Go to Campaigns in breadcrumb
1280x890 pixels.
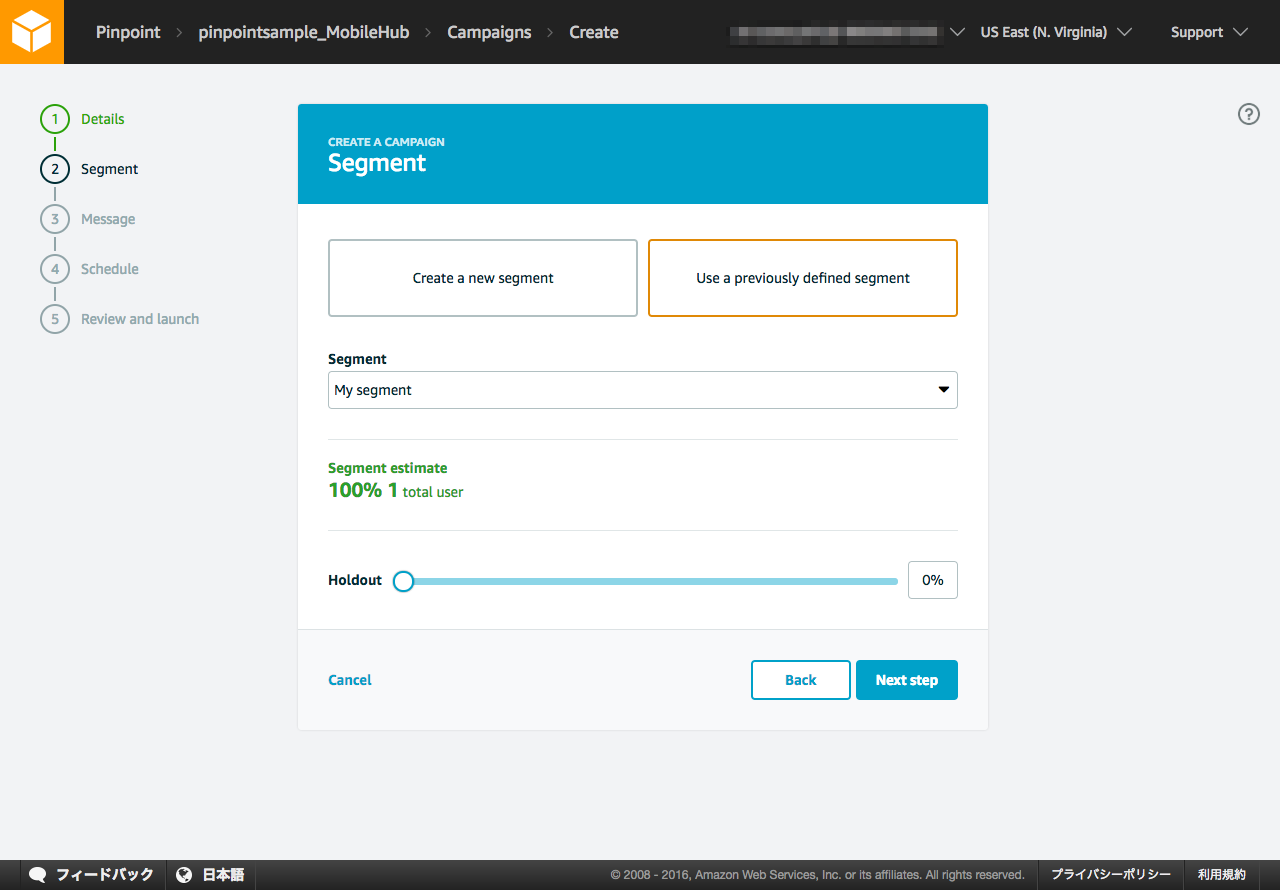point(489,32)
